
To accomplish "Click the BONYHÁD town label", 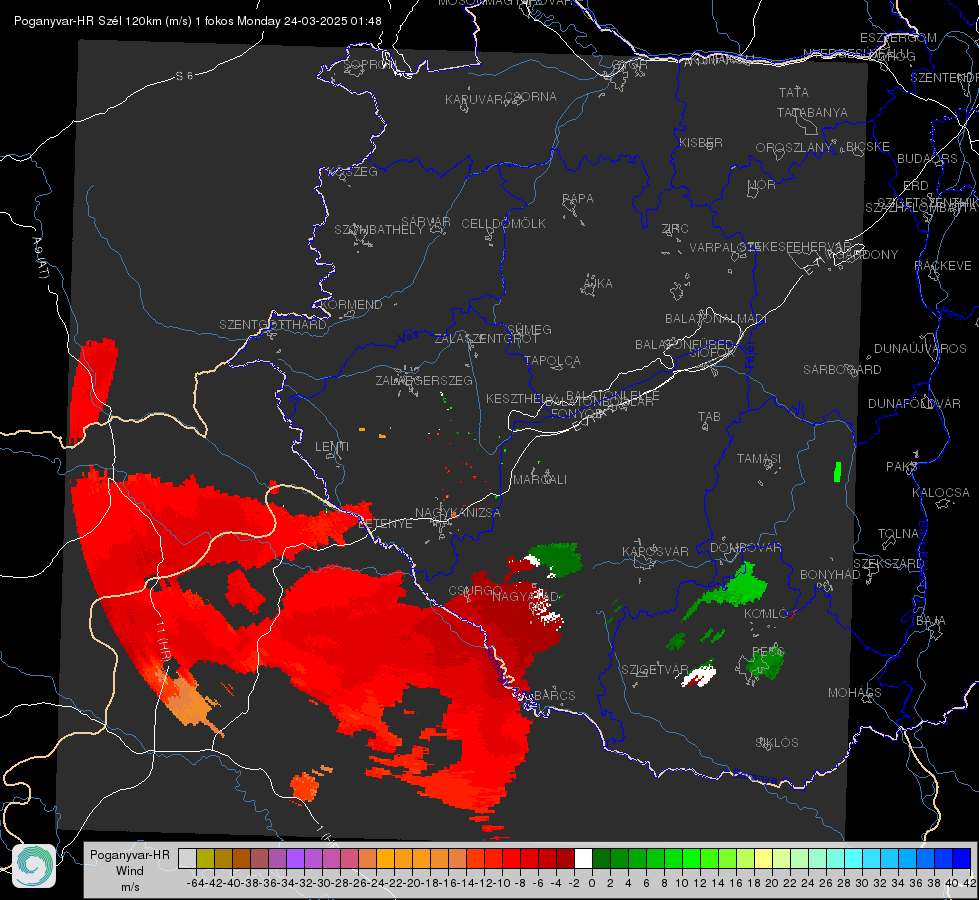I will [x=830, y=575].
